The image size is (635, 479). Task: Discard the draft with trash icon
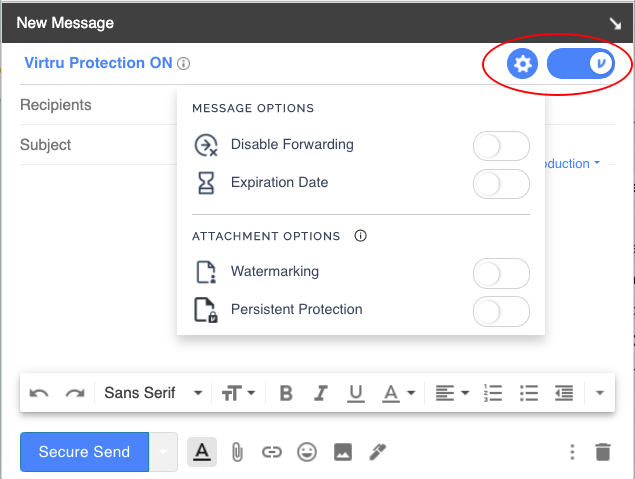click(x=603, y=452)
